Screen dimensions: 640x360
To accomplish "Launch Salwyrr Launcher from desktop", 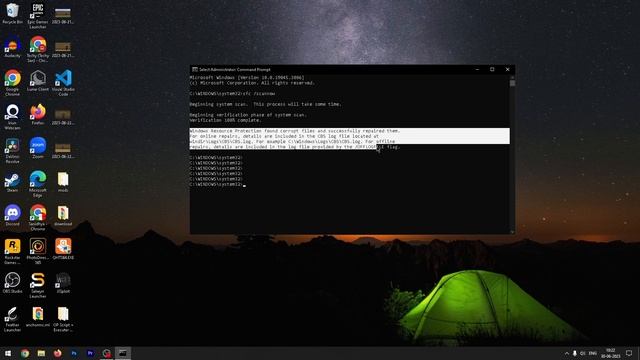I will coord(38,285).
